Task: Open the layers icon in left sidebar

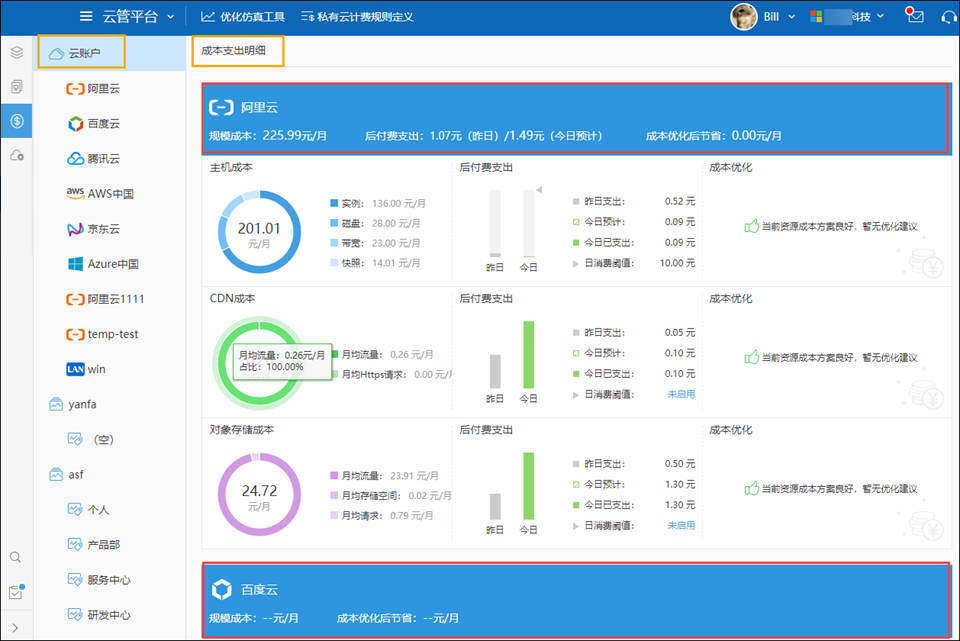Action: [x=16, y=52]
